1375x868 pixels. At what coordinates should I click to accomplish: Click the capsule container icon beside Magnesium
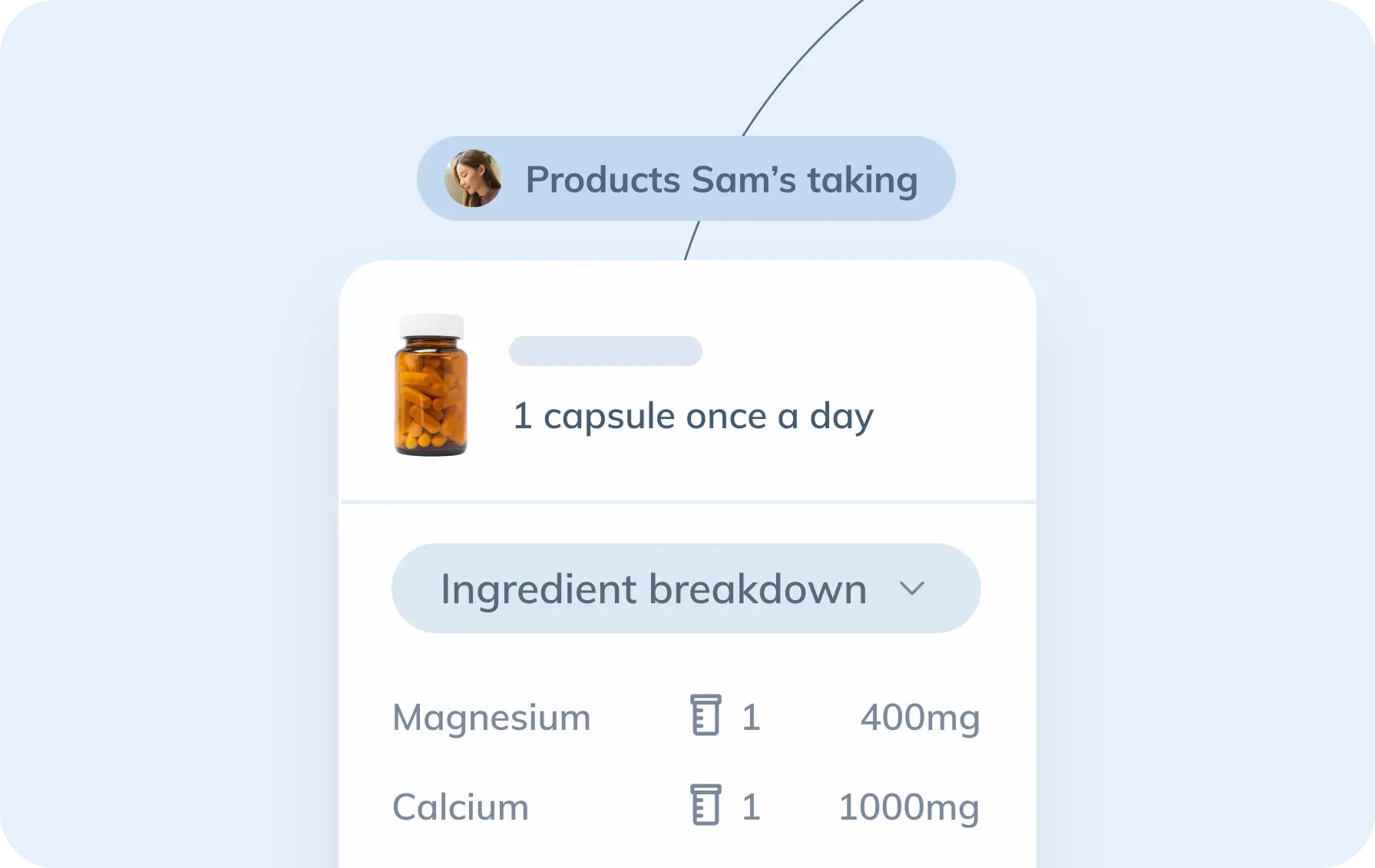click(x=706, y=716)
